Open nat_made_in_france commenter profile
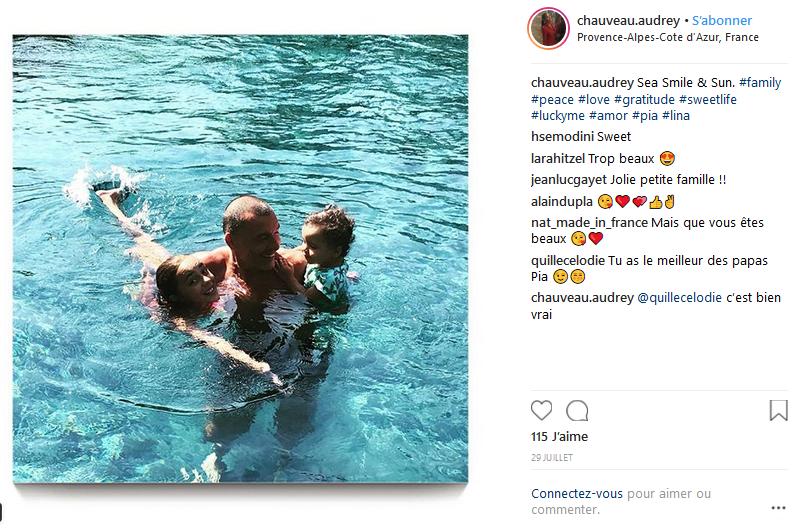This screenshot has width=796, height=530. [589, 222]
